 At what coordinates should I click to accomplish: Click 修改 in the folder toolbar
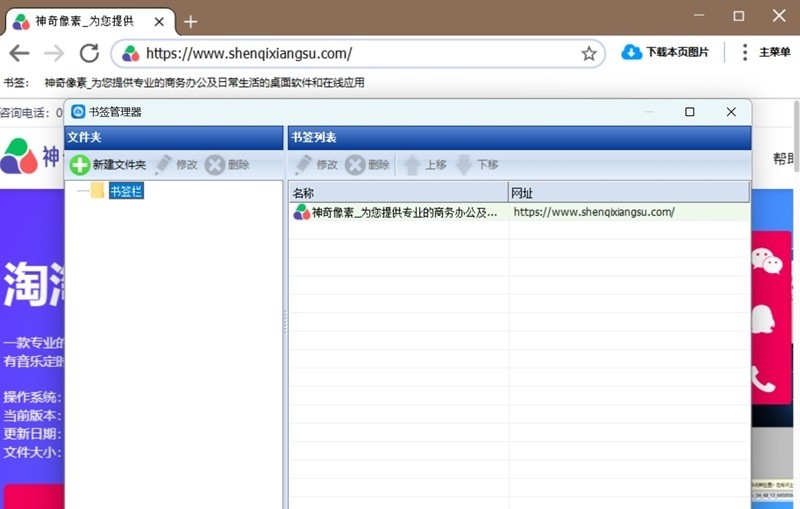point(176,165)
